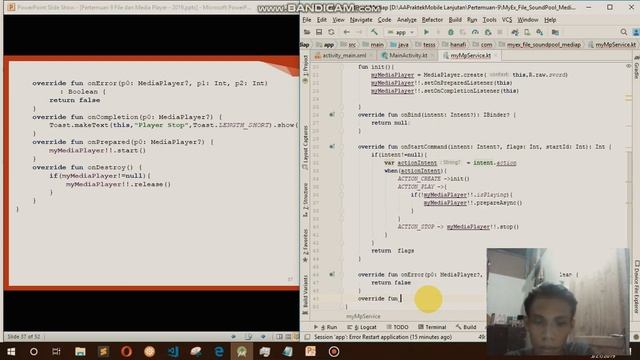Click the app breadcrumb in navigation bar
640x360 pixels.
pyautogui.click(x=325, y=44)
